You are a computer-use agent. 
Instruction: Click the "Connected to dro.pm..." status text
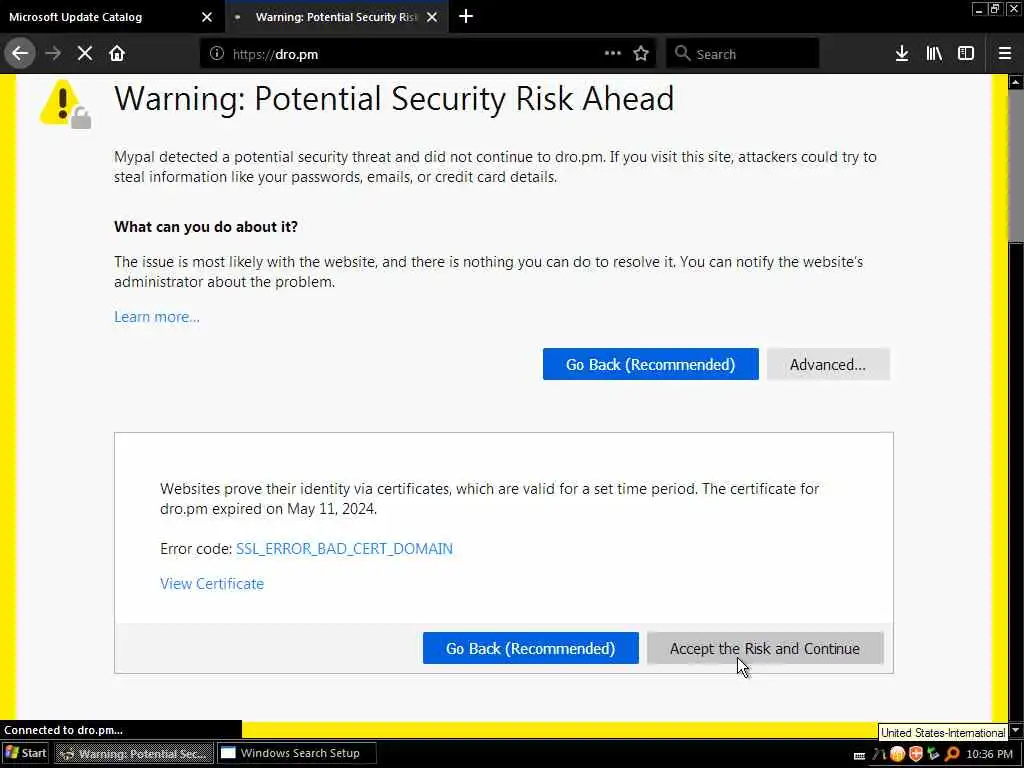pyautogui.click(x=63, y=730)
